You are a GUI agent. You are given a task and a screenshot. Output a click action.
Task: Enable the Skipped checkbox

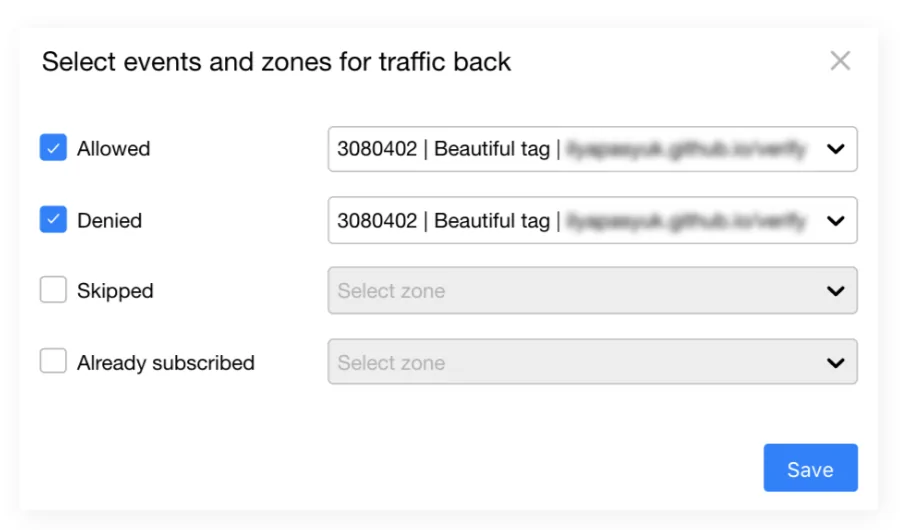click(x=53, y=290)
